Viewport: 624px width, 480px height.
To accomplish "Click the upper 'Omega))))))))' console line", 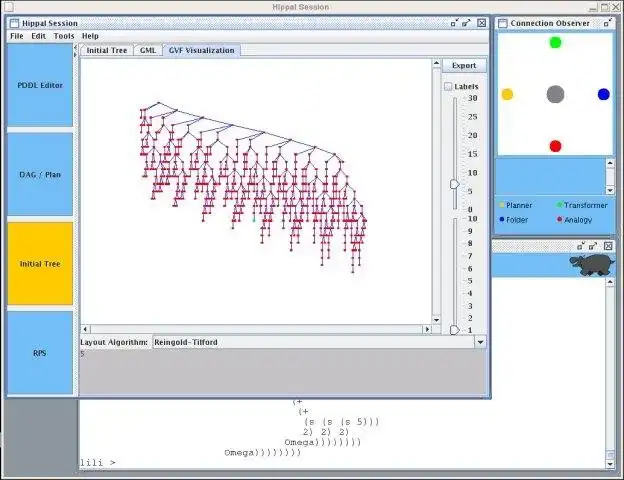I will click(322, 442).
